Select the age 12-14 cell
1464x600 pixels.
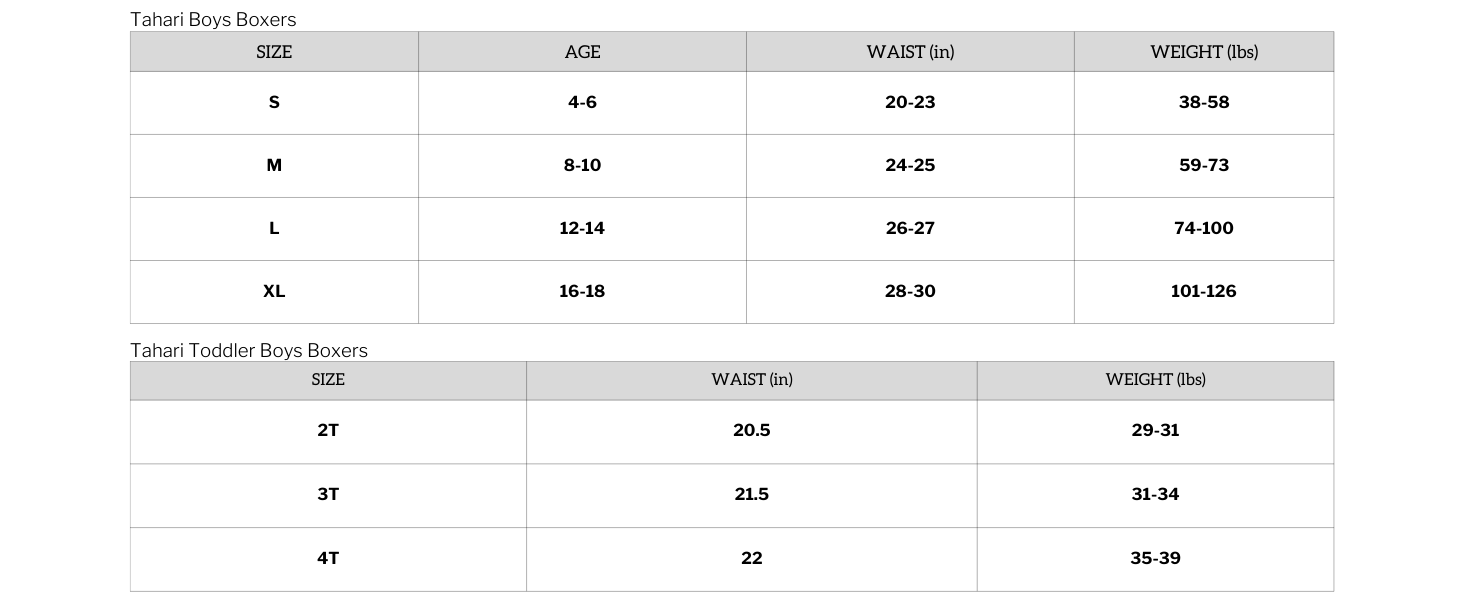pos(582,229)
